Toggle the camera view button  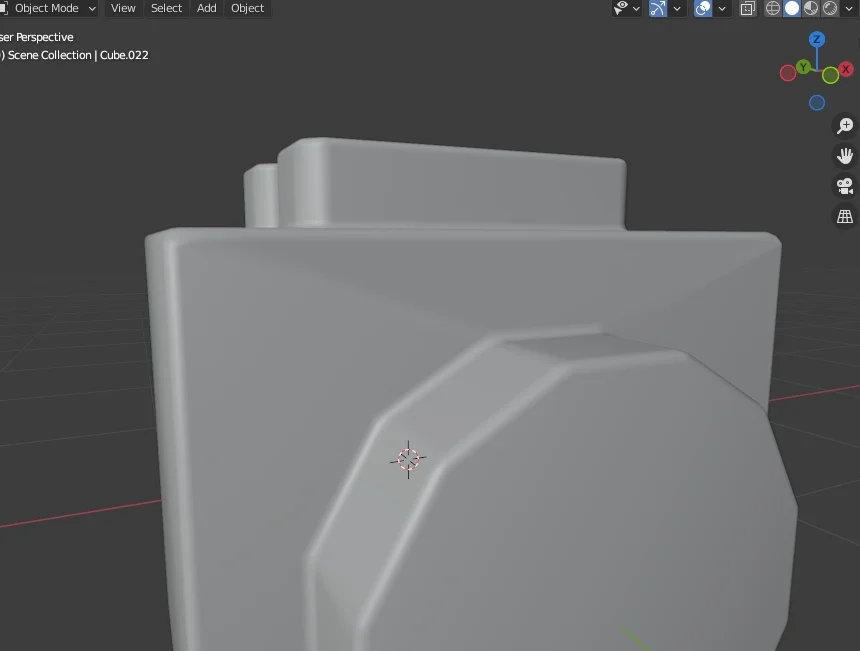click(845, 186)
